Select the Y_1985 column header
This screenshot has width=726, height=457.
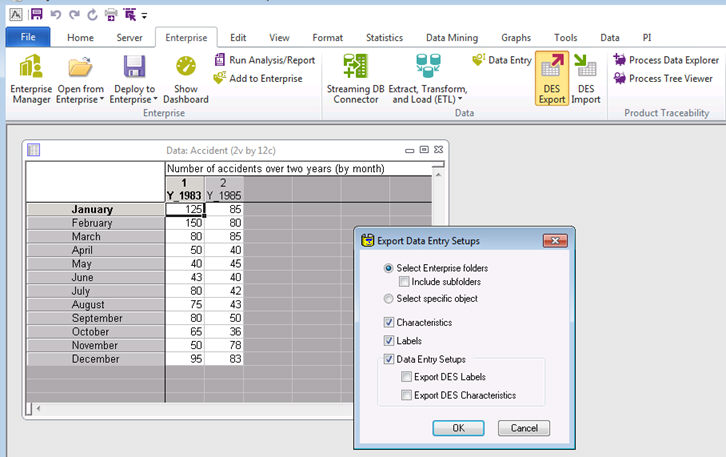coord(224,189)
